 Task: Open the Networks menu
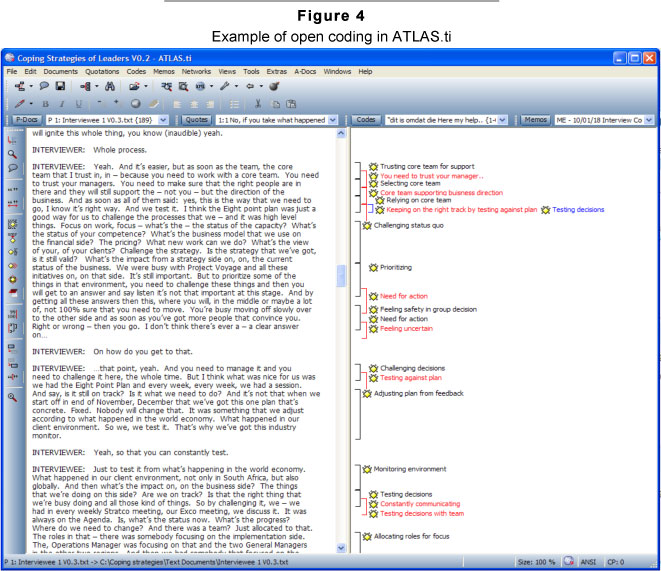pos(196,72)
